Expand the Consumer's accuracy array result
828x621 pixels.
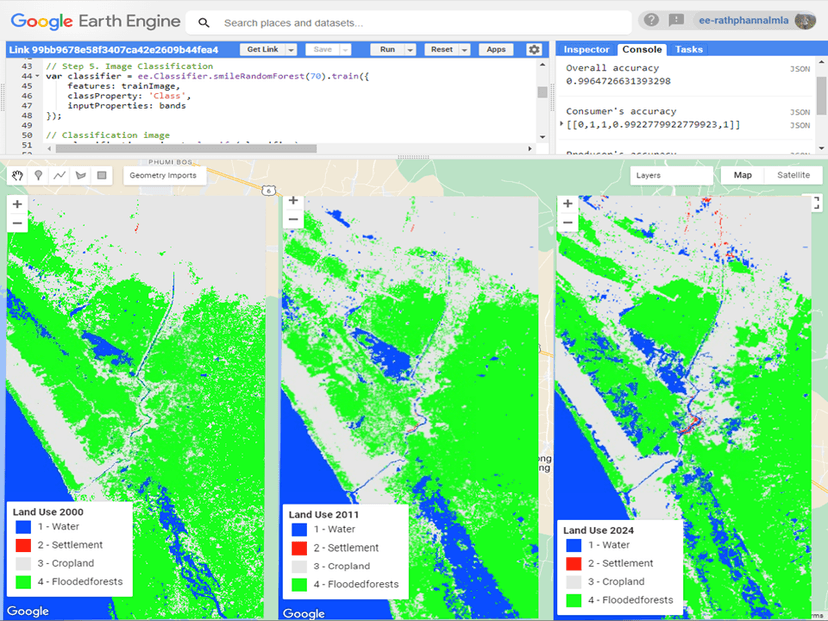[x=562, y=123]
